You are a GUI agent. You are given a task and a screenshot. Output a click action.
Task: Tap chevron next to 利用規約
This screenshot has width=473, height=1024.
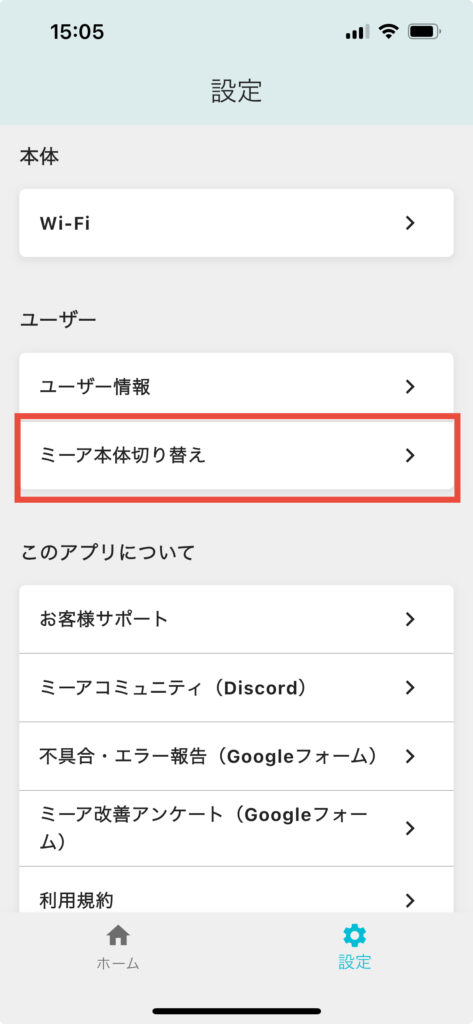point(410,901)
